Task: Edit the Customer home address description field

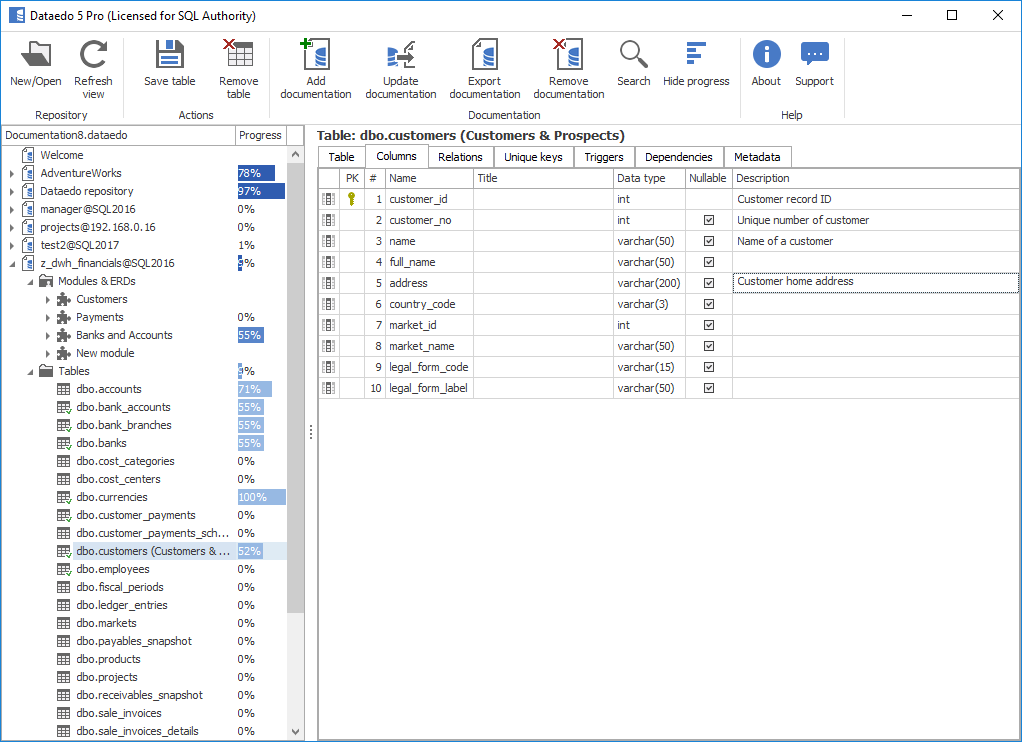Action: (x=875, y=282)
